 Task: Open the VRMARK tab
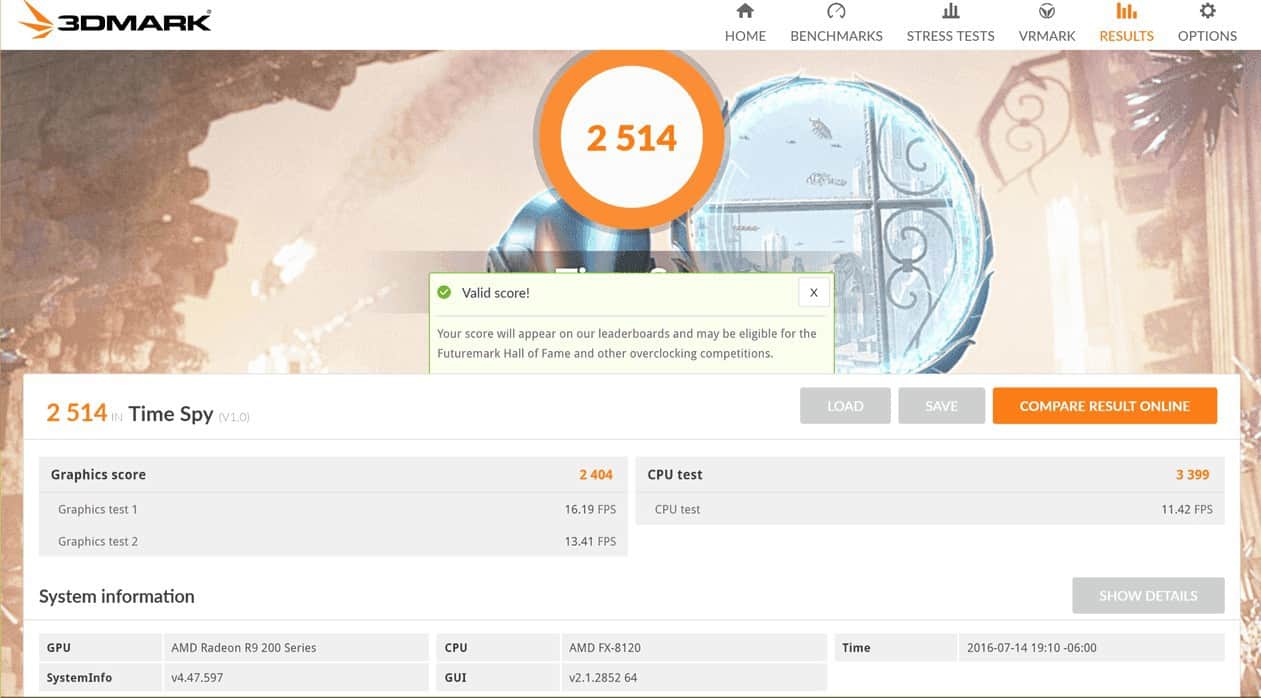click(1047, 36)
